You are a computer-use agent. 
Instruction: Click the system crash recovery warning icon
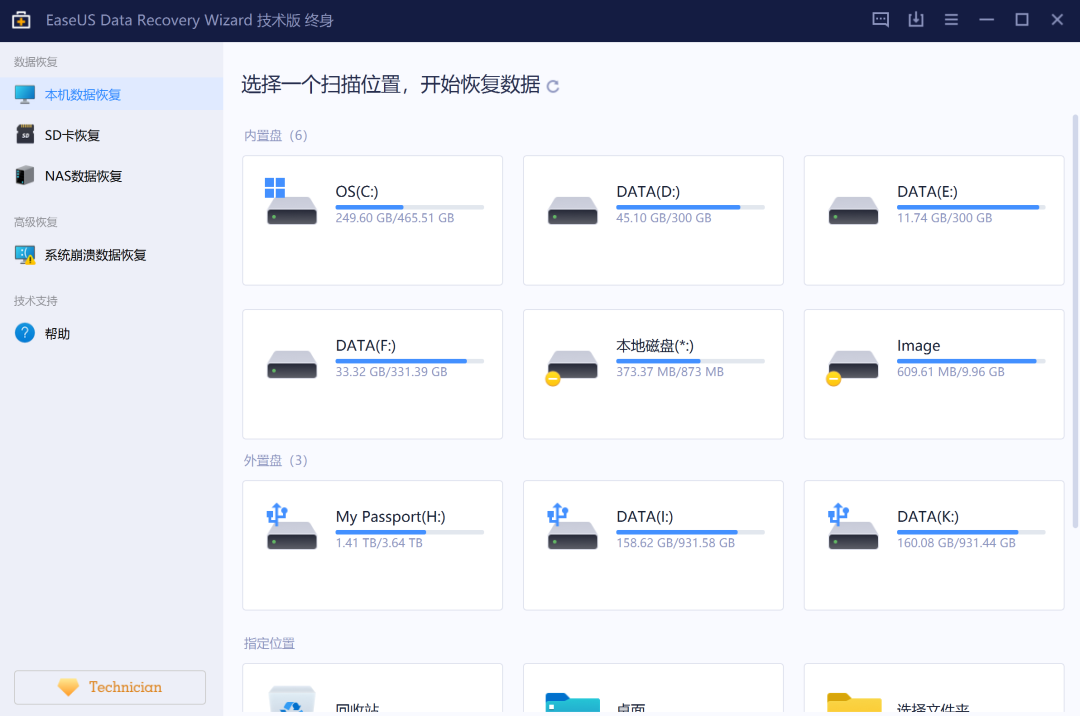click(25, 255)
